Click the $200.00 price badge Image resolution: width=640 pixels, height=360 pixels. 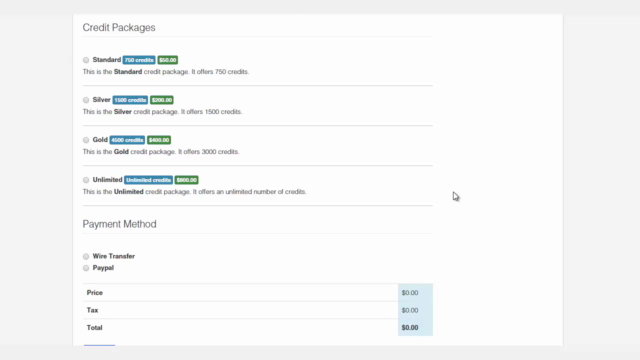pos(162,100)
